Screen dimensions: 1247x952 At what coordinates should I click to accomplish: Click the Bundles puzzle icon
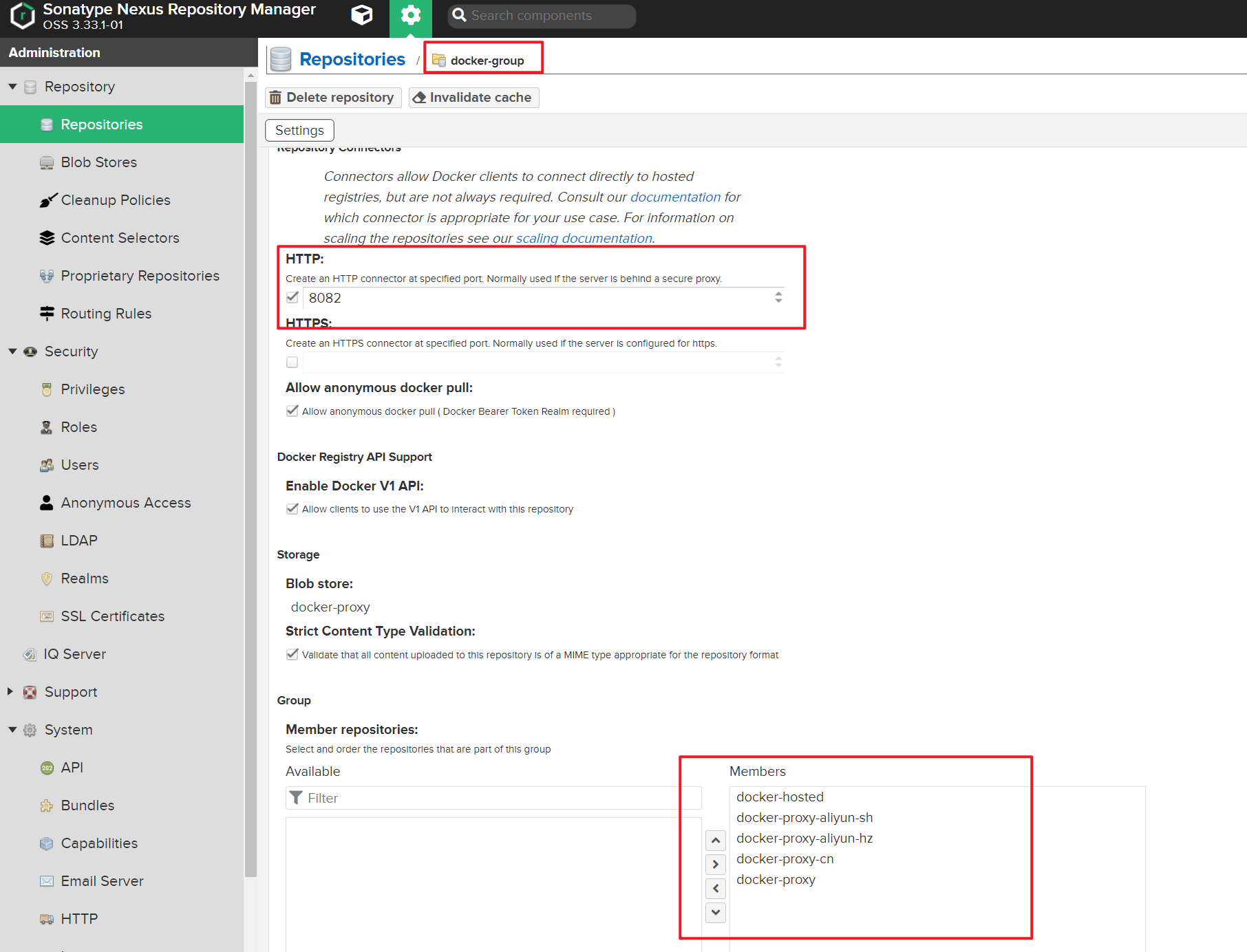pyautogui.click(x=47, y=805)
